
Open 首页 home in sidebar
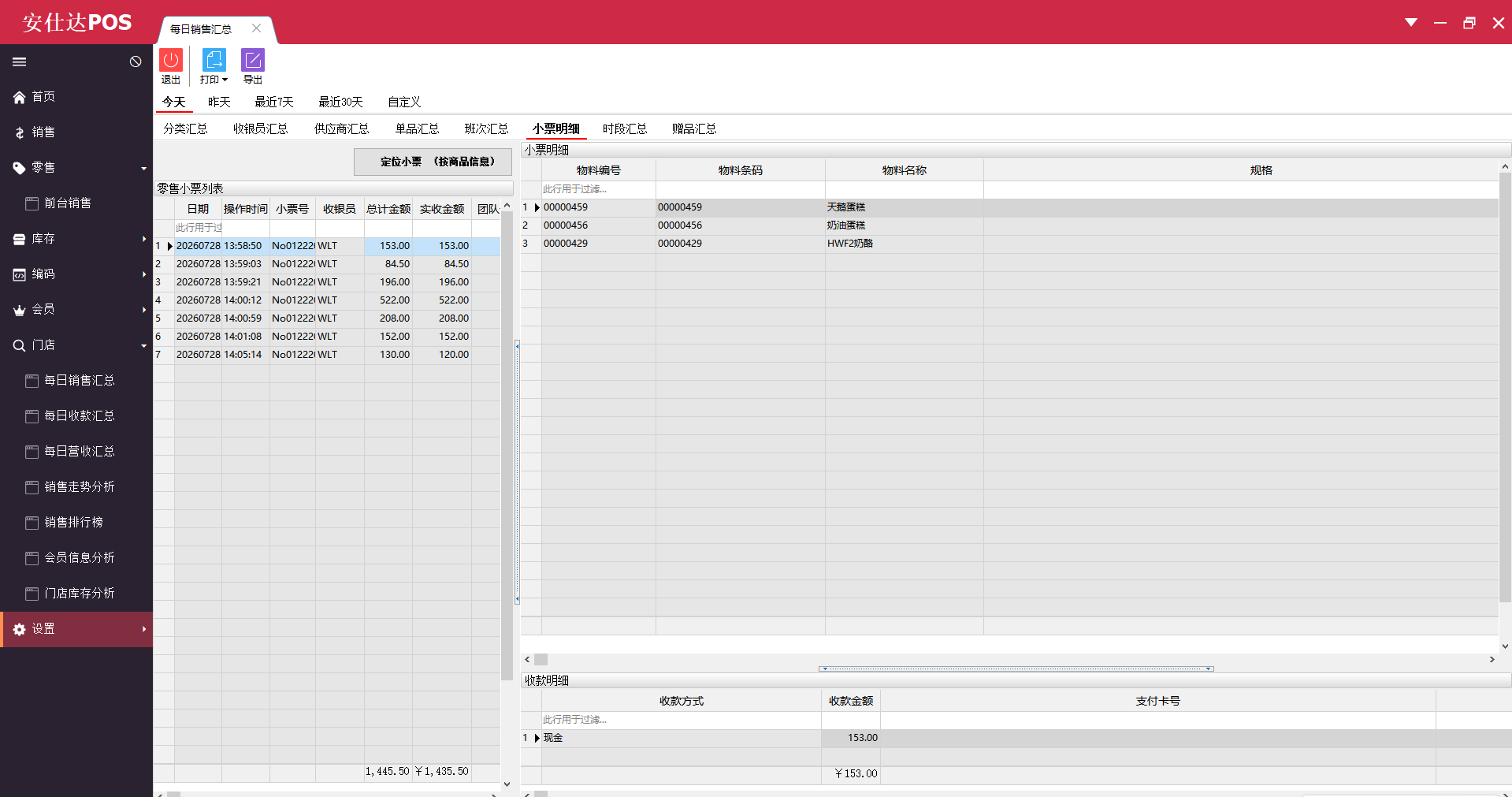coord(76,97)
